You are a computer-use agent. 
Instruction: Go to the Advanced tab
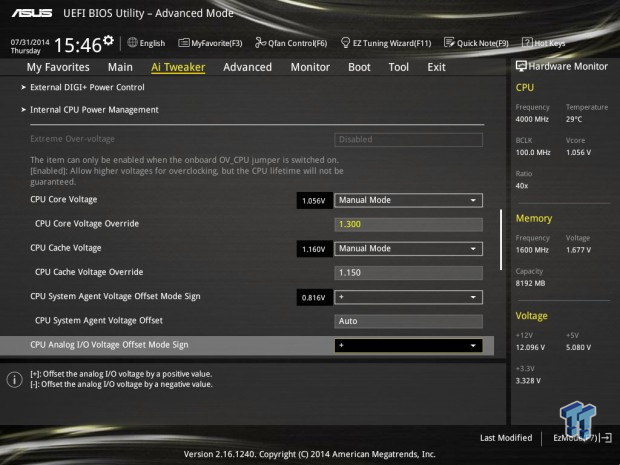click(x=248, y=67)
